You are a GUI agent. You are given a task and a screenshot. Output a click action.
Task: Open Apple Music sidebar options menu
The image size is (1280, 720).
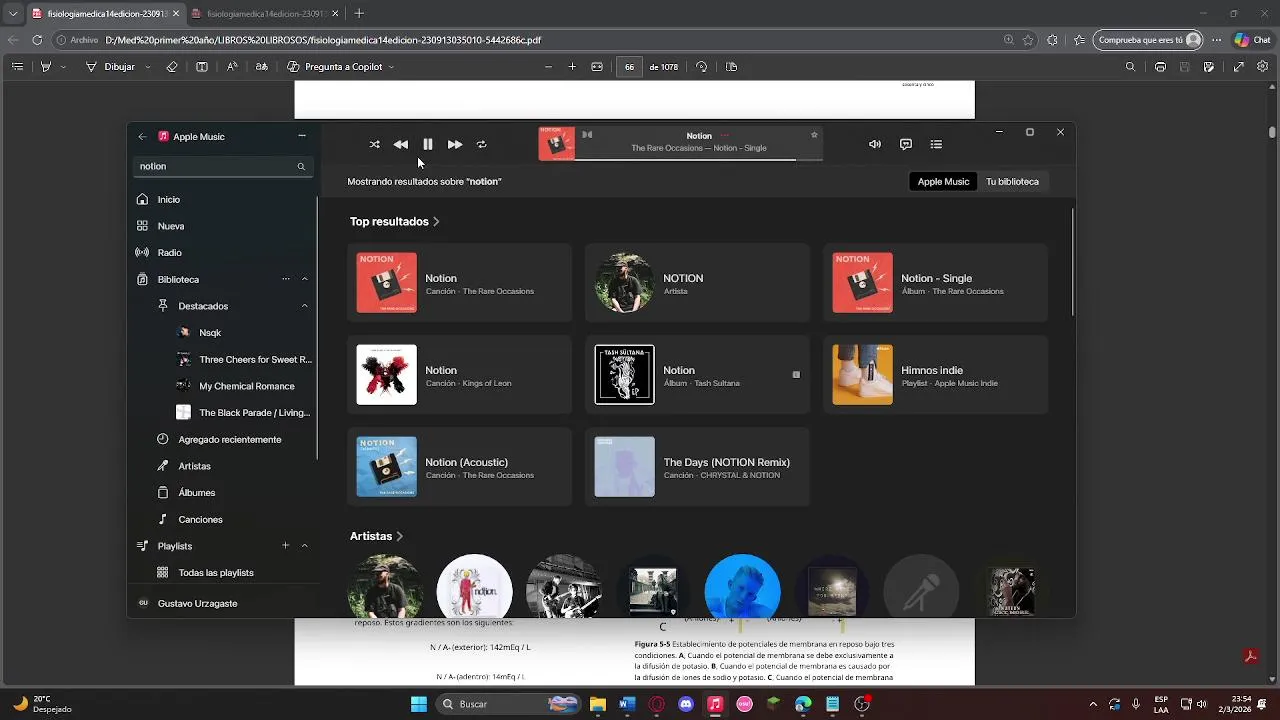pos(302,136)
